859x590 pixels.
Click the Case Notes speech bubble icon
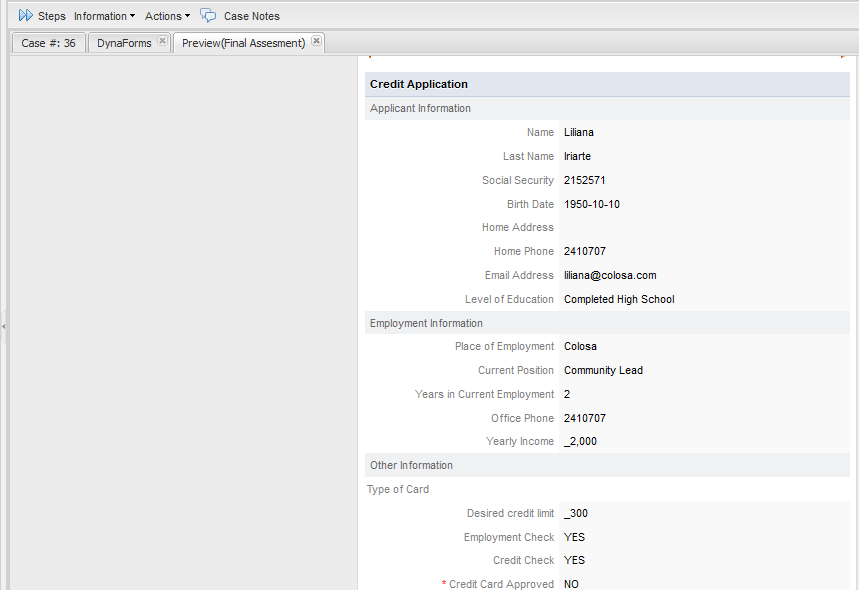(208, 16)
